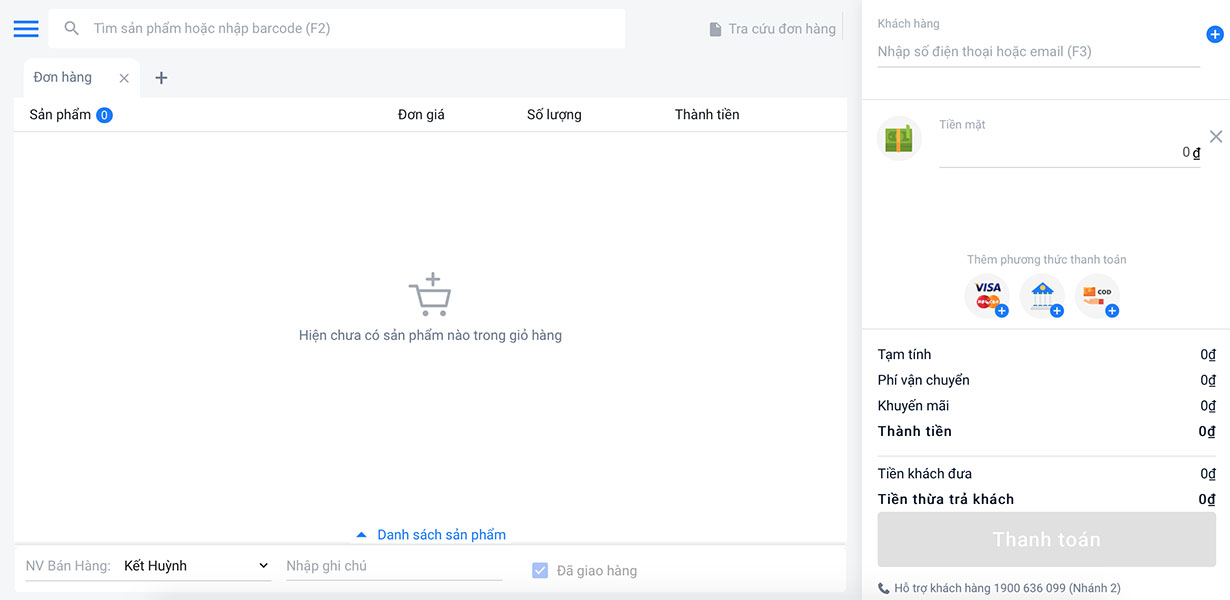Open the hamburger main menu
The width and height of the screenshot is (1230, 600).
tap(26, 29)
